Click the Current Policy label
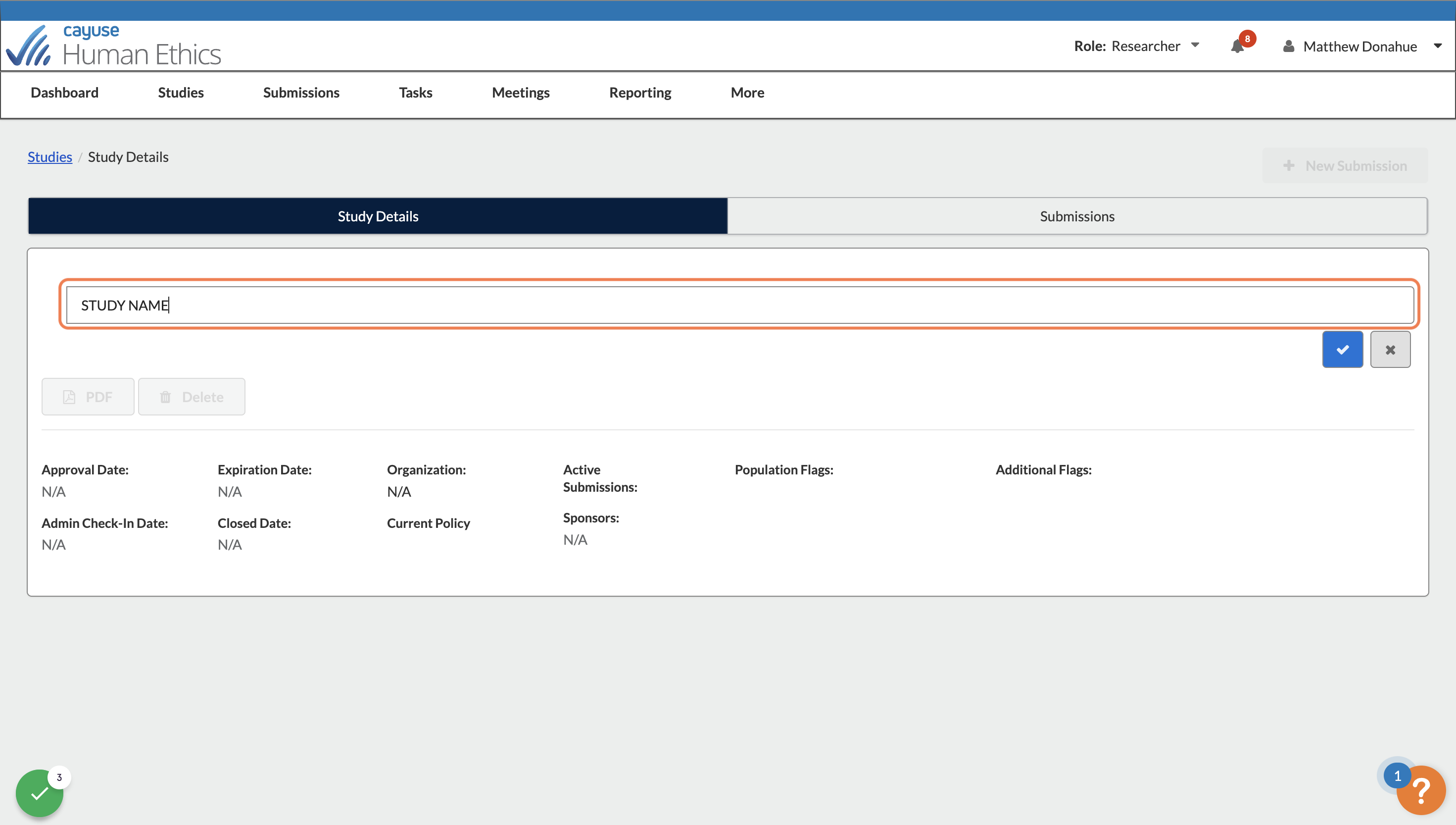Viewport: 1456px width, 825px height. tap(429, 523)
